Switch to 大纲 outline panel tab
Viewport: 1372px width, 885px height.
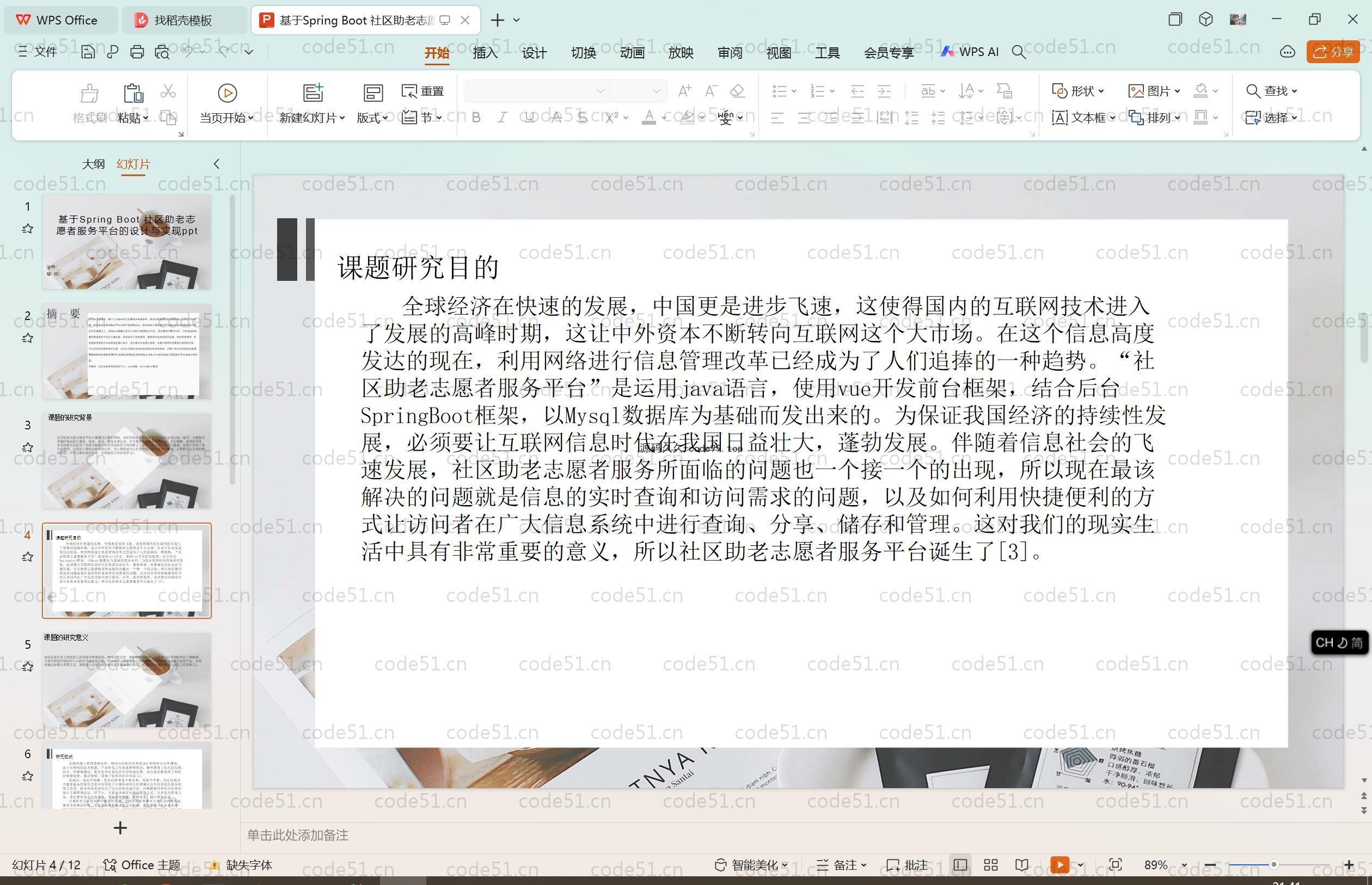(x=93, y=164)
